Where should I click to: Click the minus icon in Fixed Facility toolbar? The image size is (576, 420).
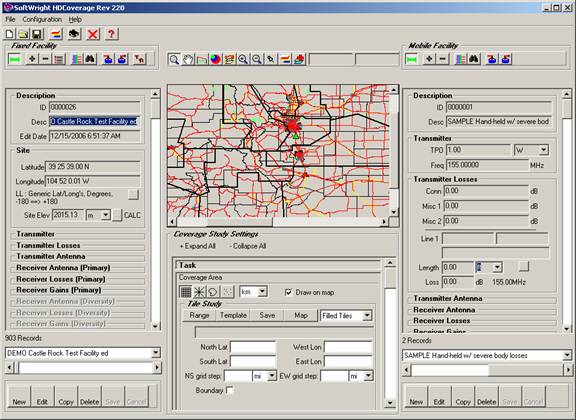pos(45,59)
